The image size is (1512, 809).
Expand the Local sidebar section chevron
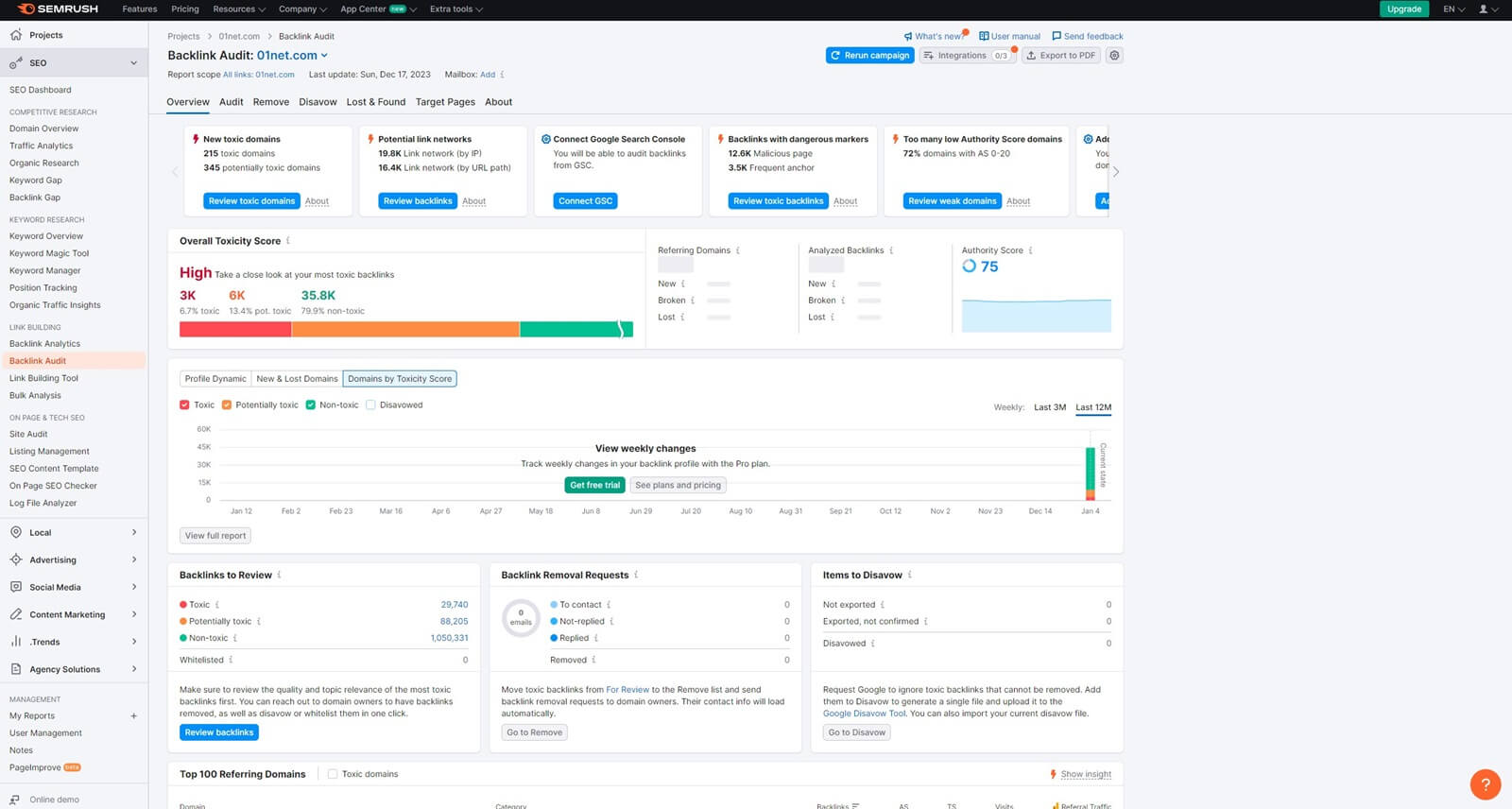133,532
